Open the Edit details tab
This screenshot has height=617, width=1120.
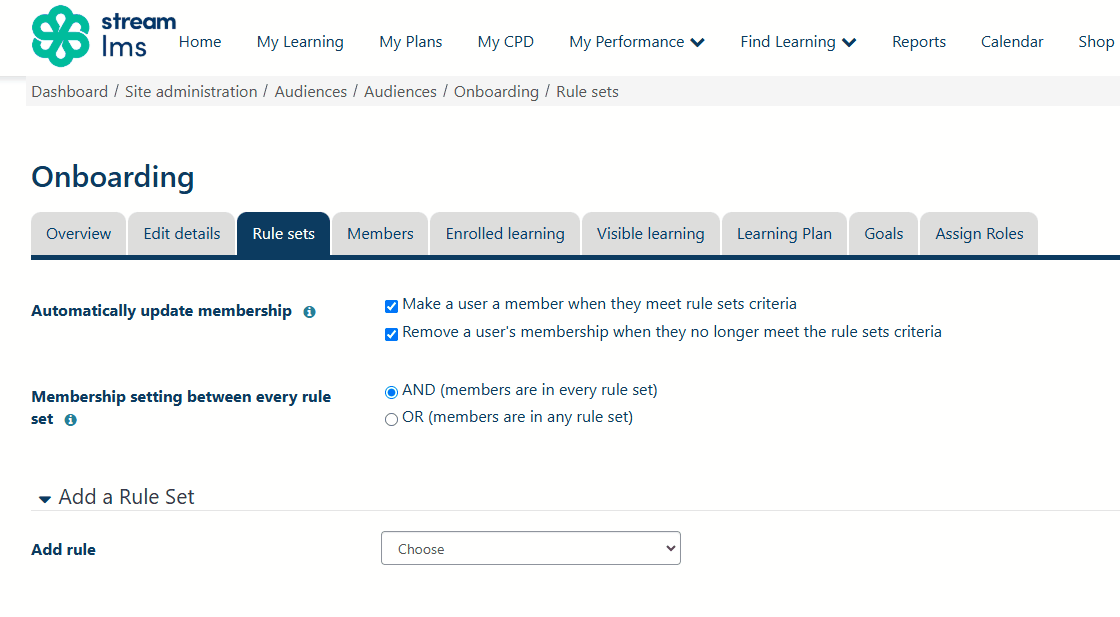[x=181, y=233]
